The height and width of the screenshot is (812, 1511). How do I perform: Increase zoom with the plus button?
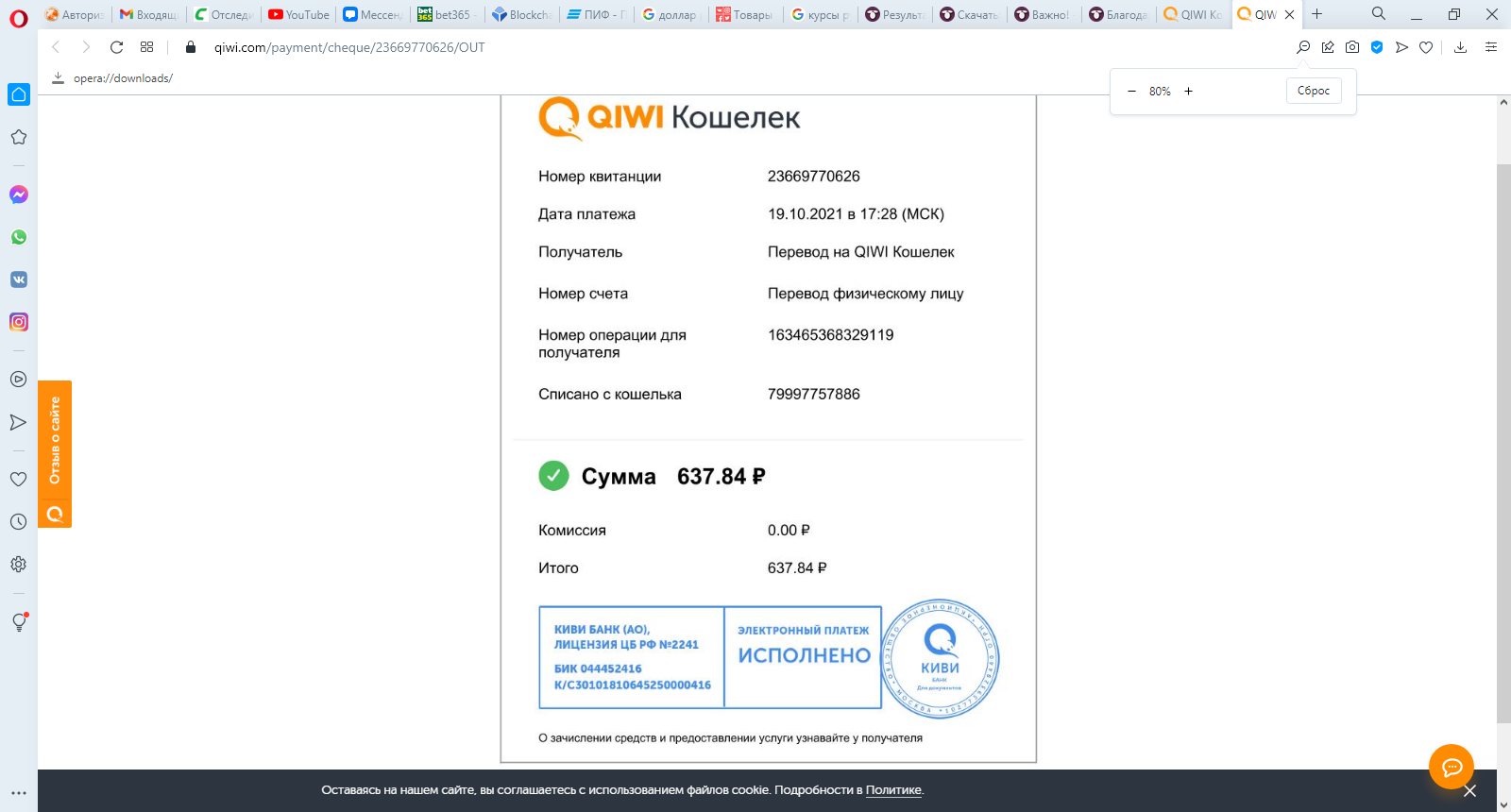[1188, 92]
